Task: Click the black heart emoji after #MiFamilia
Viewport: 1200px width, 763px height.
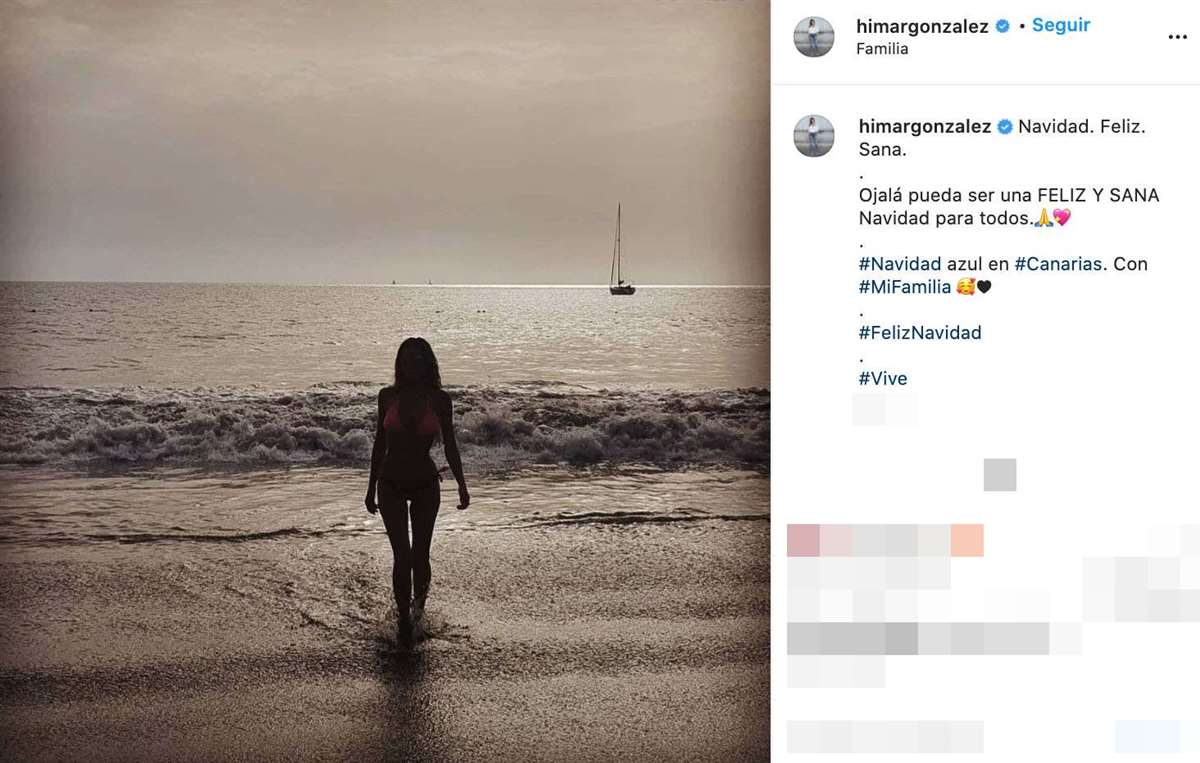Action: (984, 287)
